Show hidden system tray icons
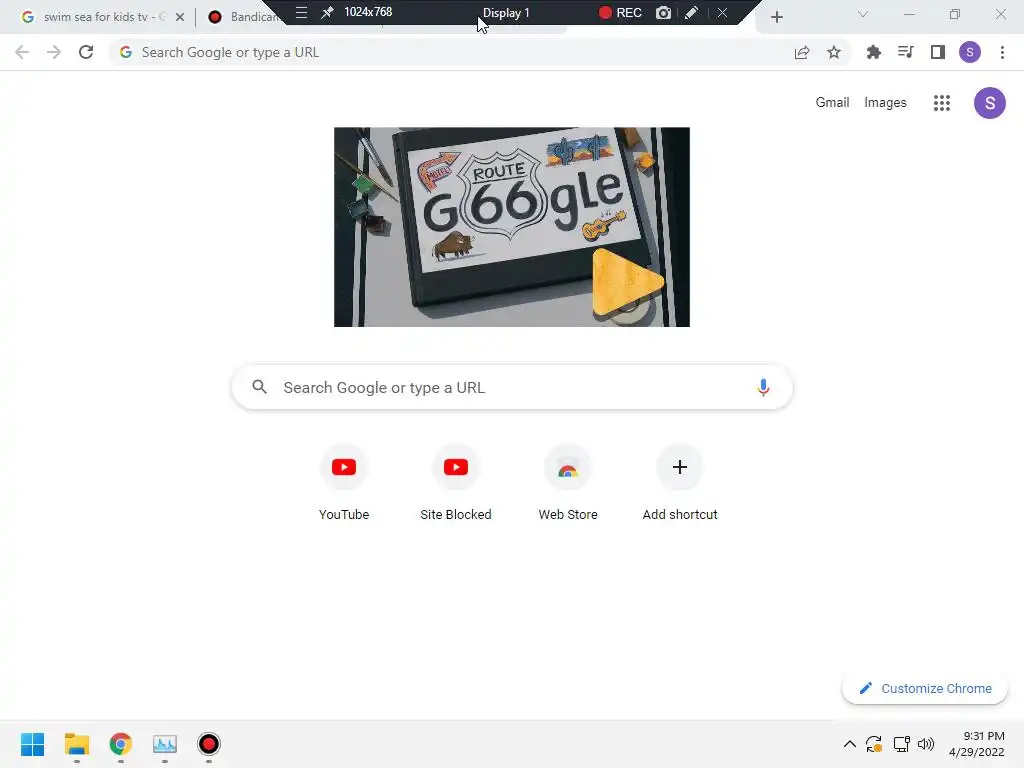The width and height of the screenshot is (1024, 768). click(850, 744)
